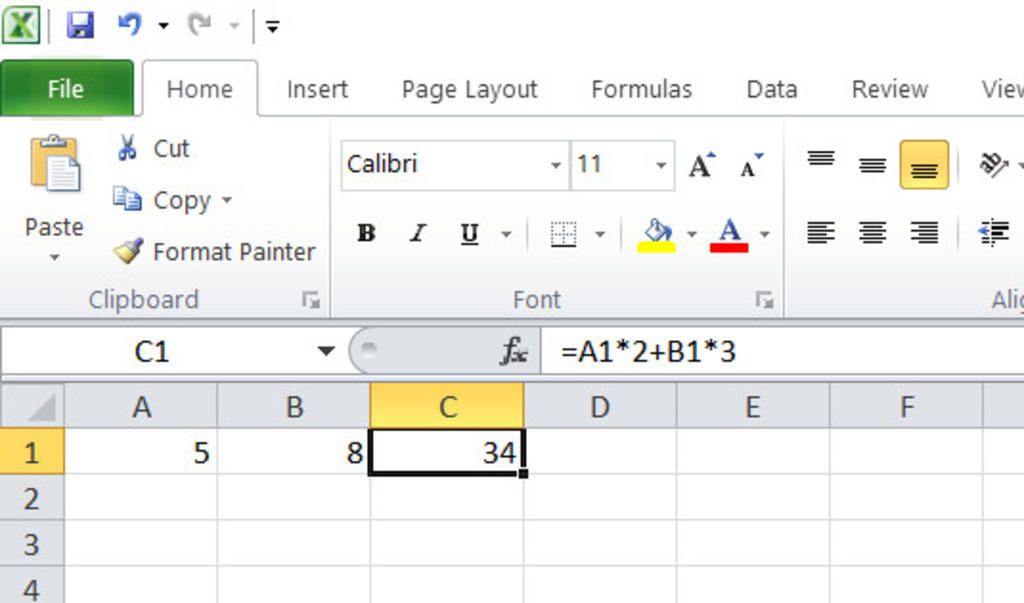1024x603 pixels.
Task: Open the Formulas tab
Action: [x=641, y=89]
